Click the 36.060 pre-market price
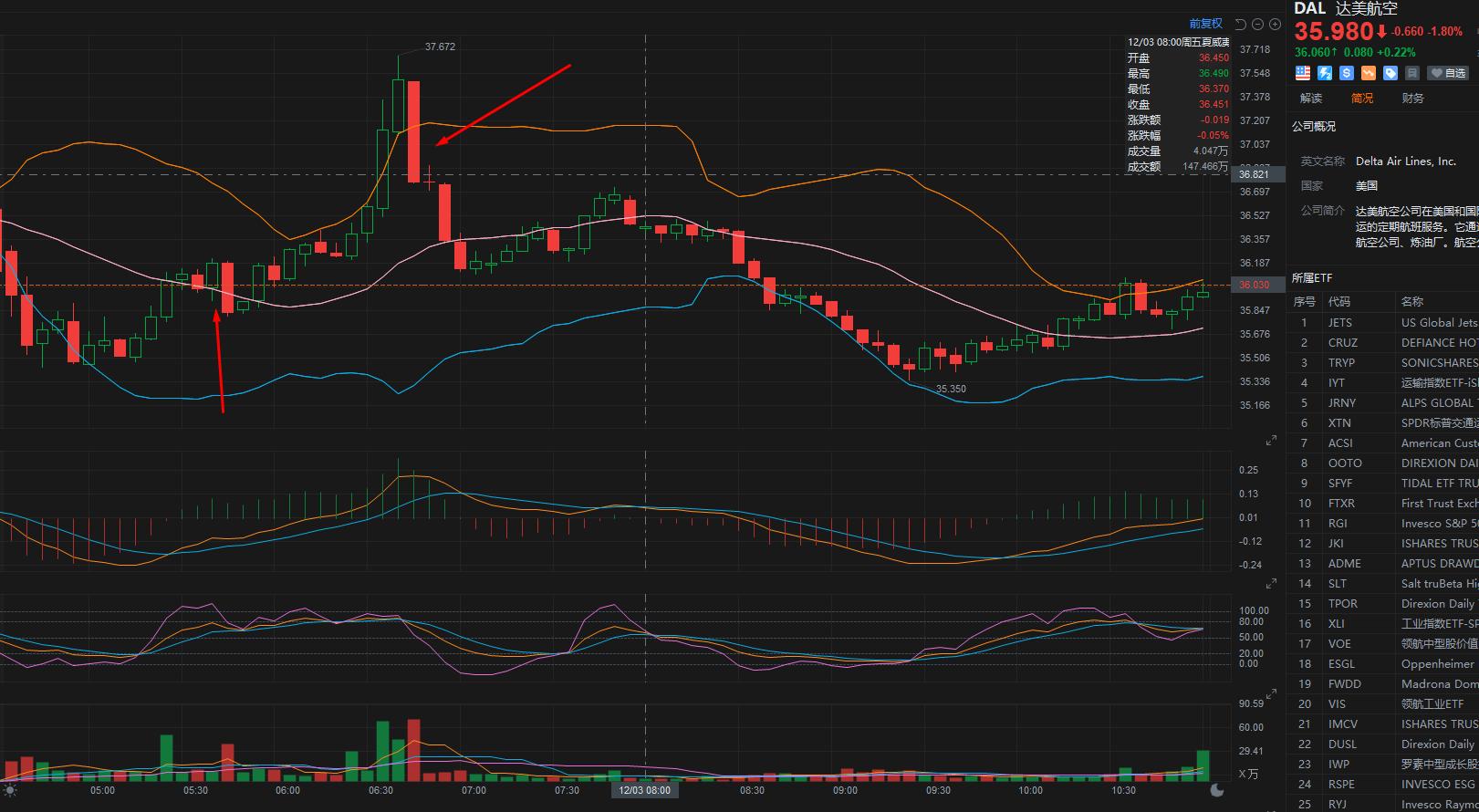Screen dimensions: 1479x812 point(1311,53)
